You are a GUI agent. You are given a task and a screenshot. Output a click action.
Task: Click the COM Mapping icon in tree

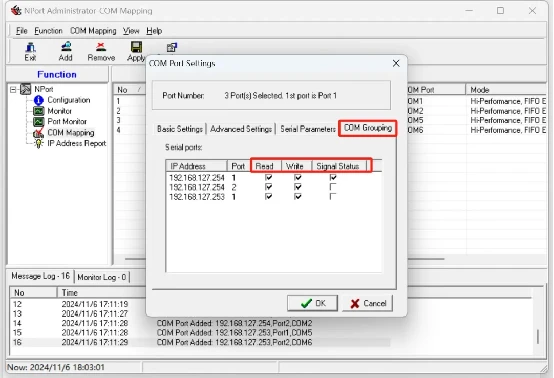tap(39, 133)
